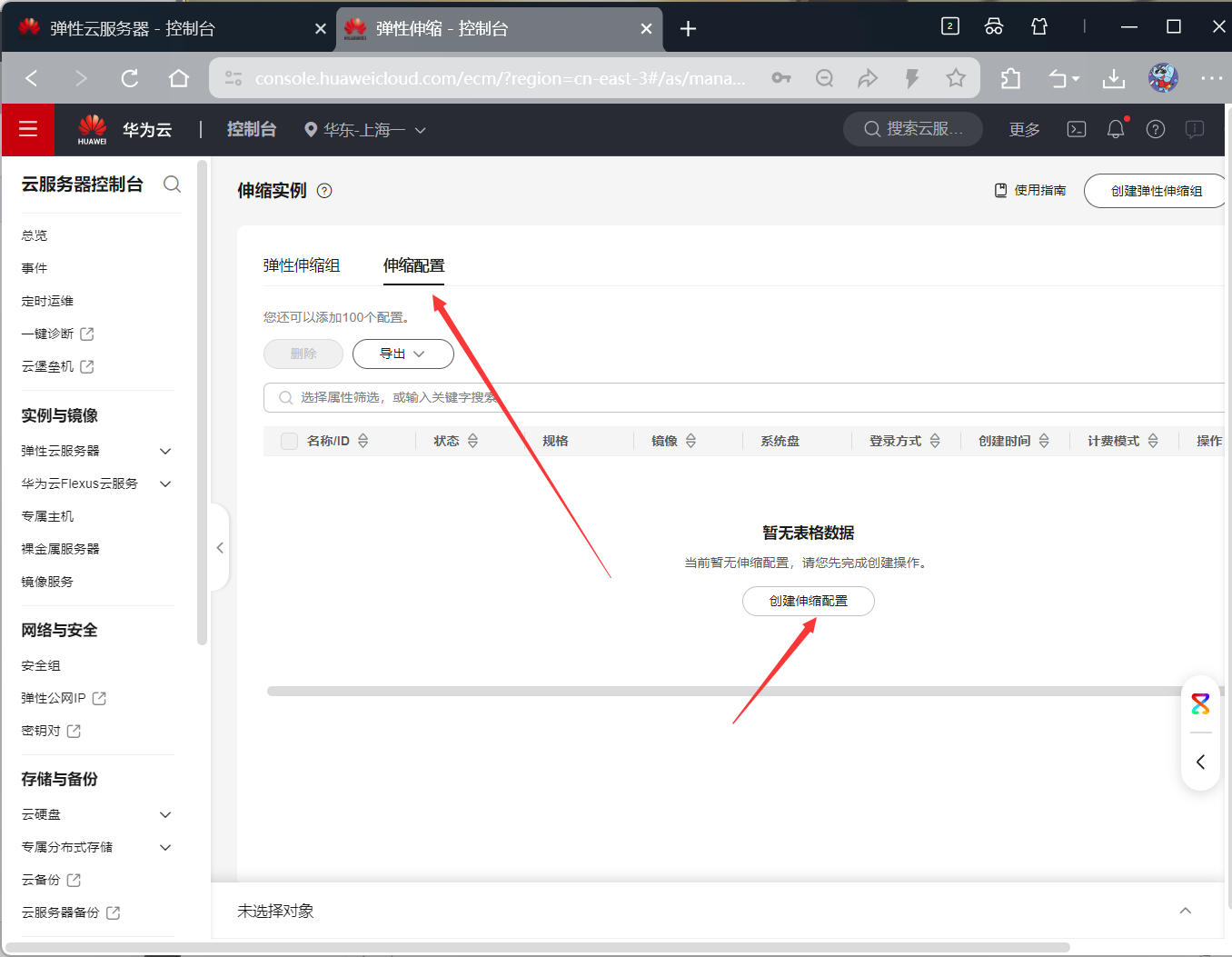Sort by 创建时间 column
The image size is (1232, 957).
point(1044,441)
